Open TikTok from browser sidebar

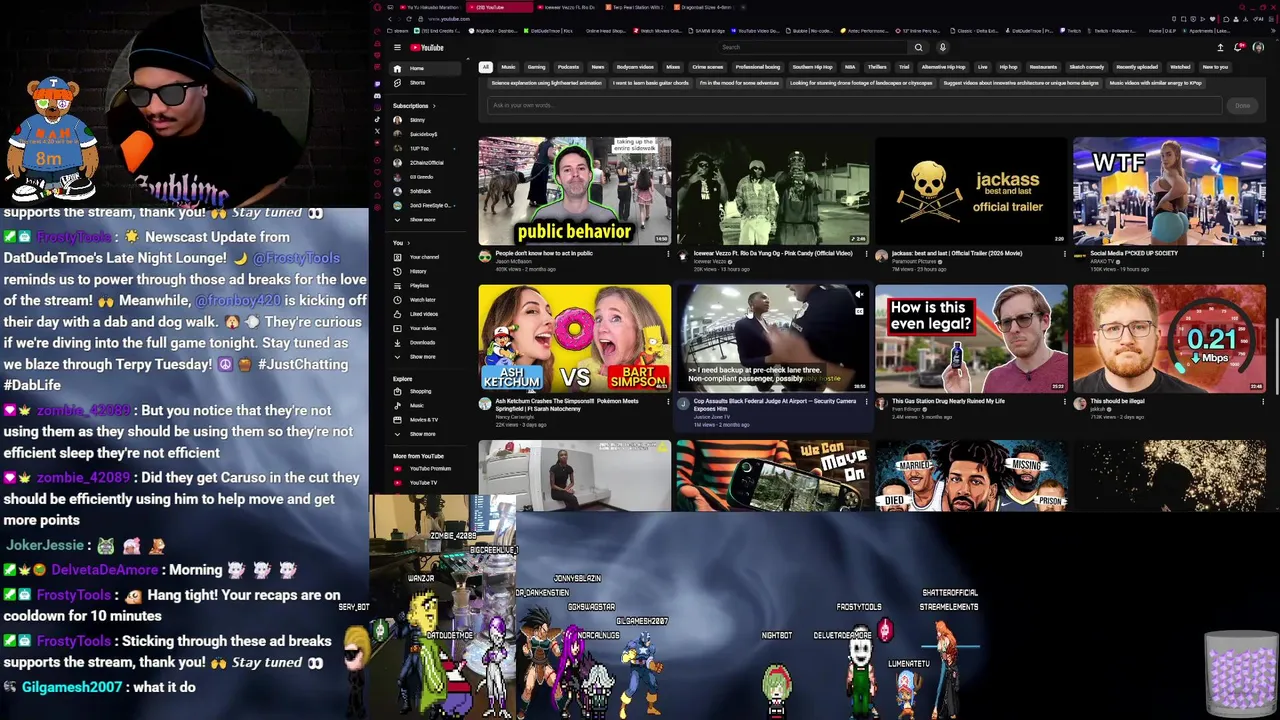coord(377,119)
